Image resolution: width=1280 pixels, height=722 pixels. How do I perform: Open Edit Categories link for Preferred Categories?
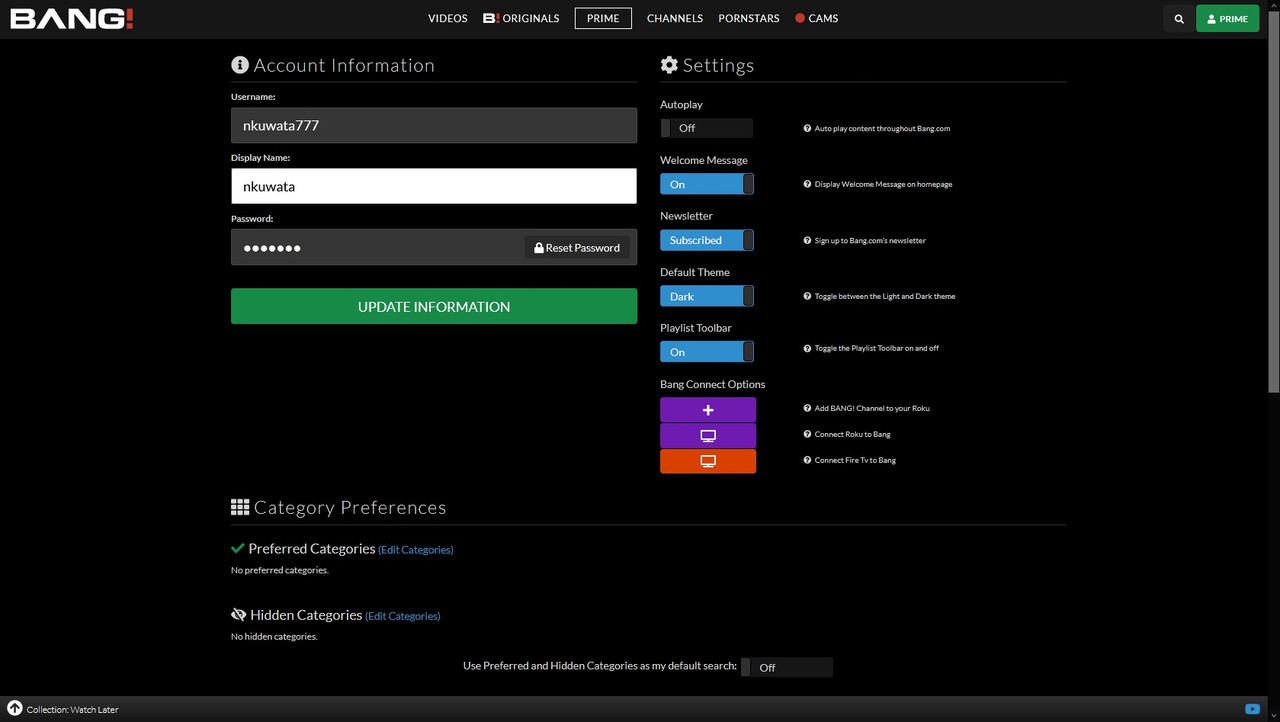tap(416, 550)
